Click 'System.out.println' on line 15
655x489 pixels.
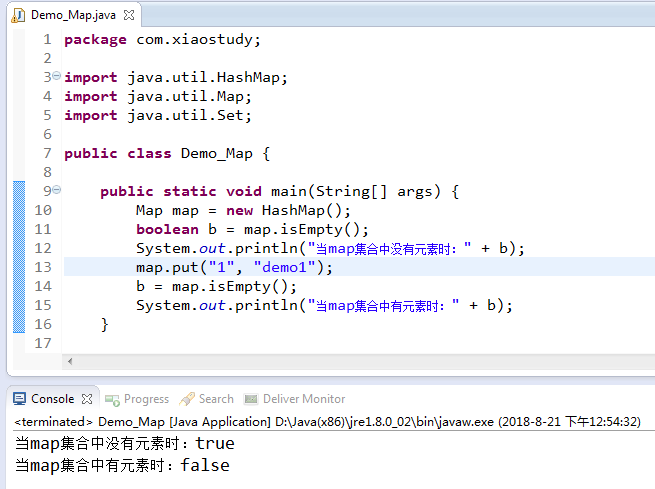coord(216,305)
